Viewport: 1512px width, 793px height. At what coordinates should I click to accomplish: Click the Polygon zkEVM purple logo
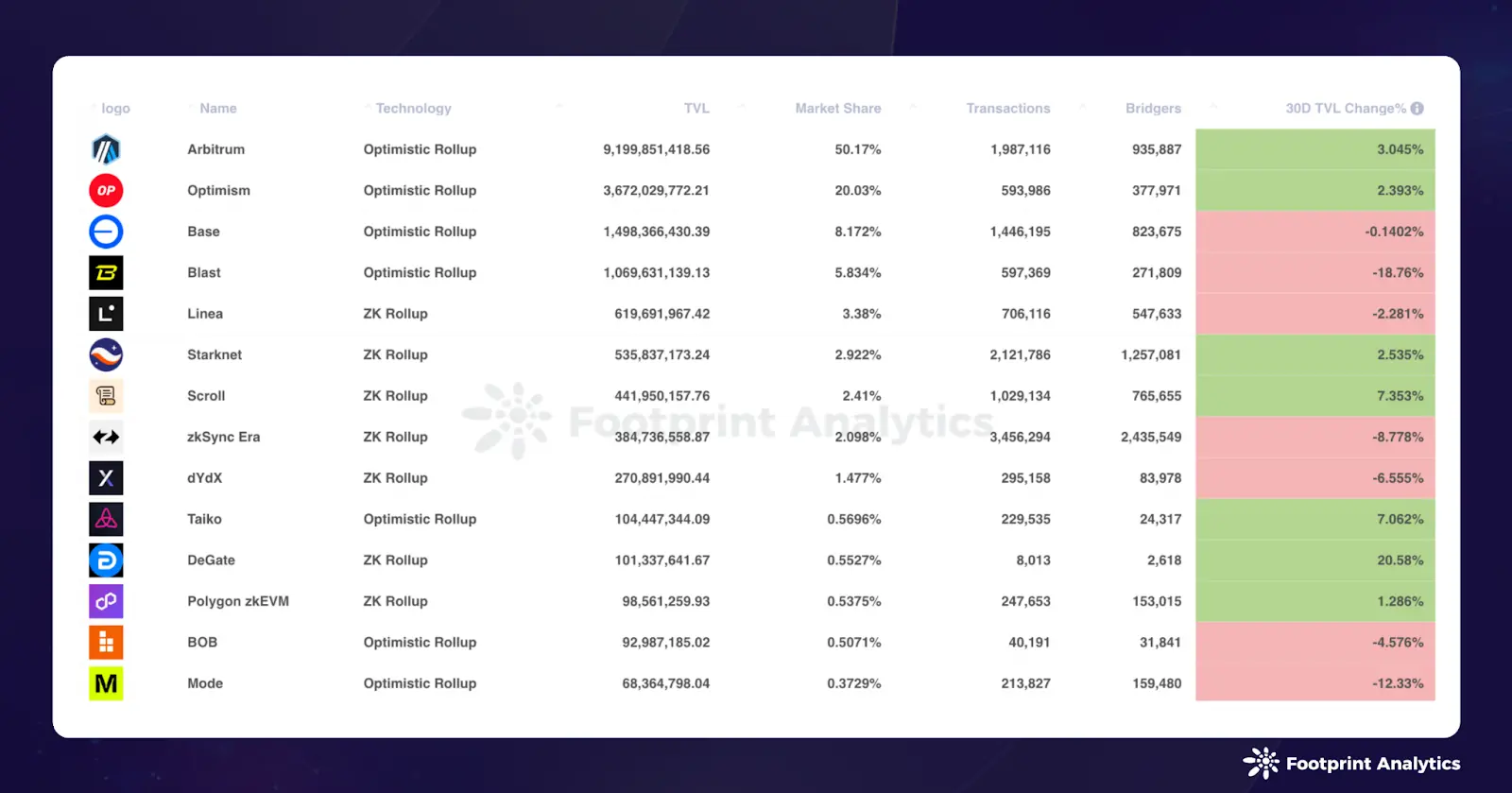click(x=106, y=601)
